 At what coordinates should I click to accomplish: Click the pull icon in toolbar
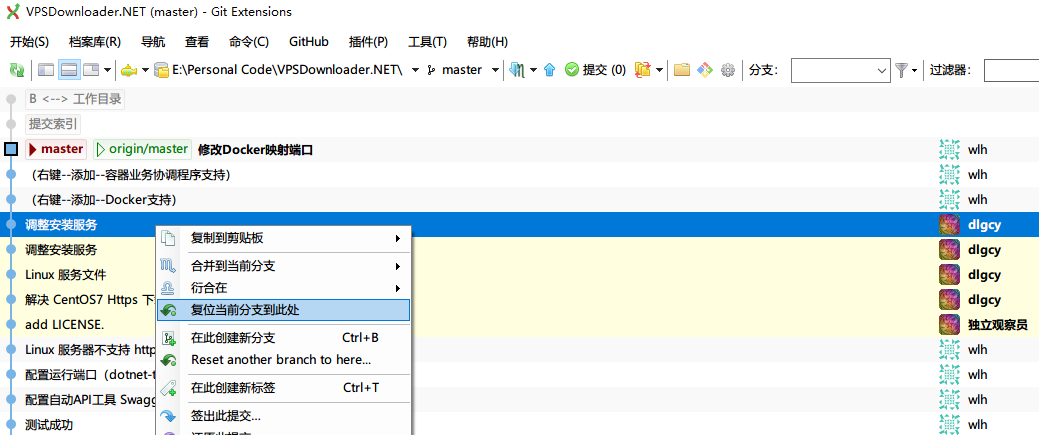coord(518,70)
